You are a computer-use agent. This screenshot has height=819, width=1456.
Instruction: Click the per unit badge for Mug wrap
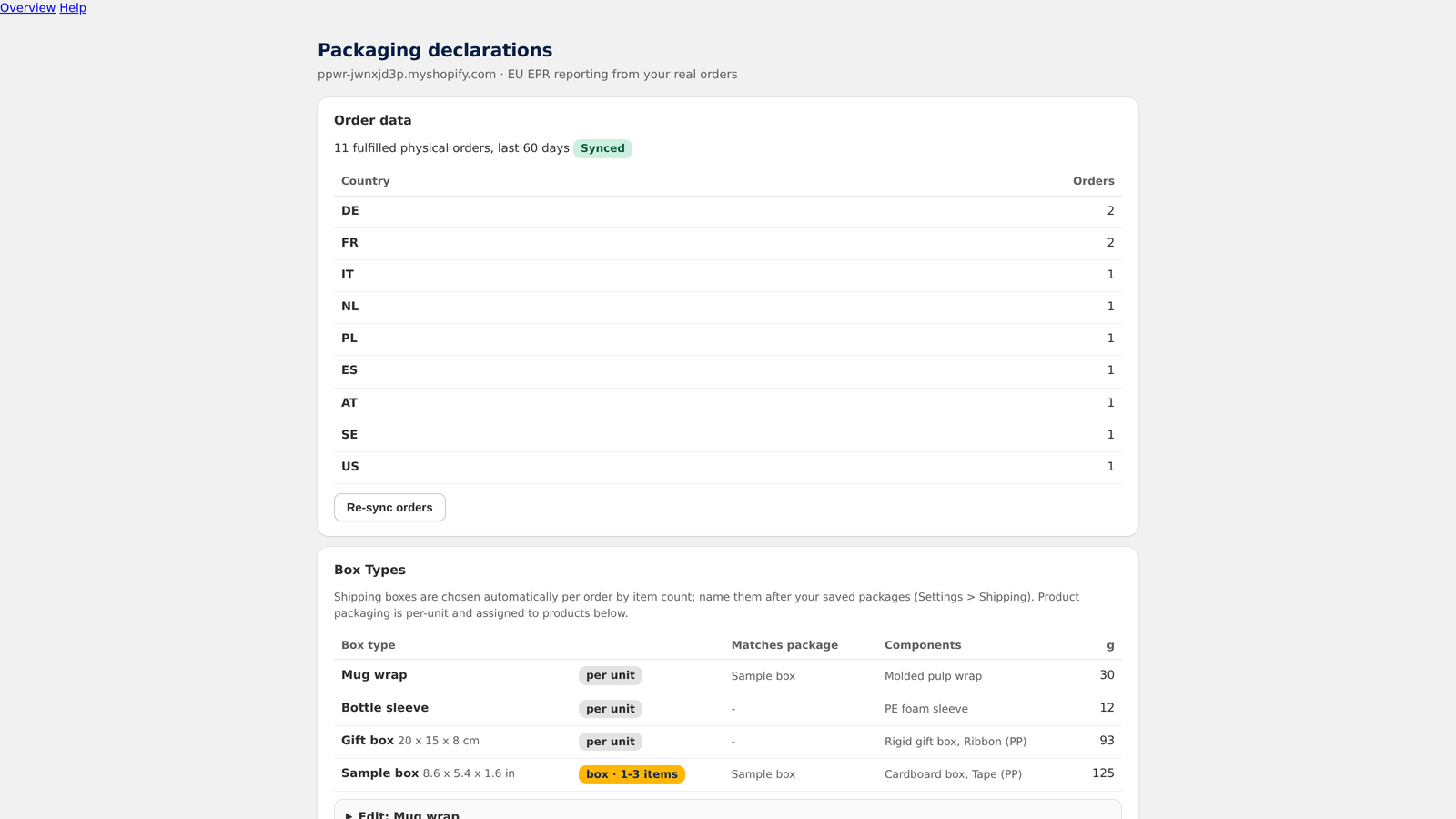coord(611,675)
